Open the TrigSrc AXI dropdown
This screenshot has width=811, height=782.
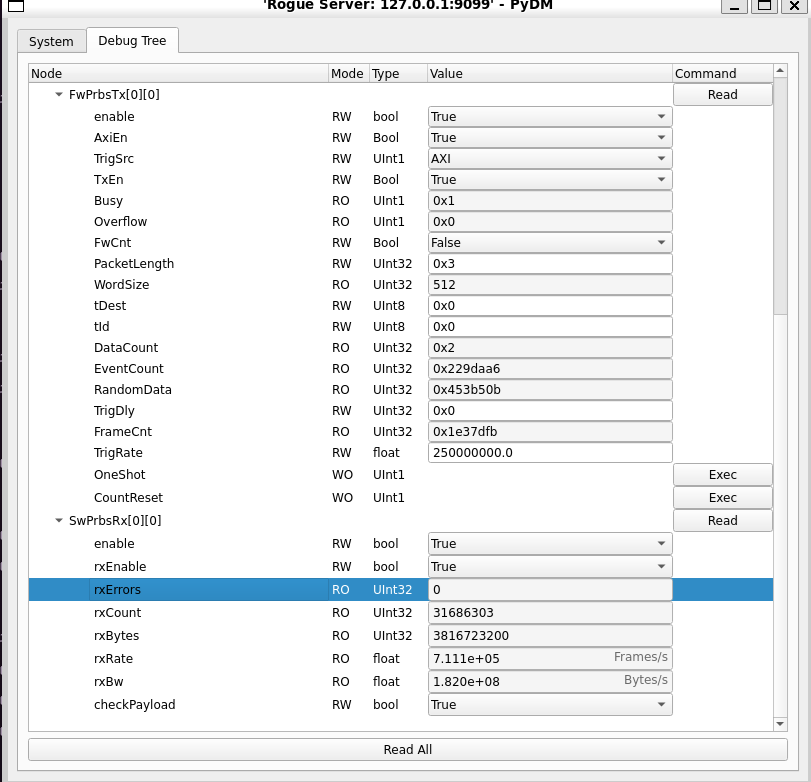[549, 159]
